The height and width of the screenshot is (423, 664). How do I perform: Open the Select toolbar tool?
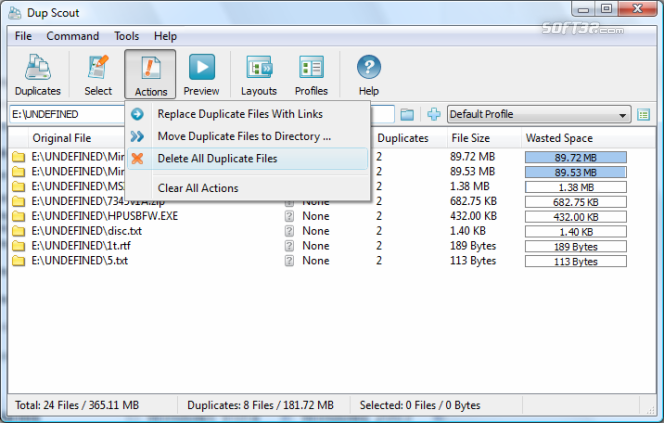(98, 75)
